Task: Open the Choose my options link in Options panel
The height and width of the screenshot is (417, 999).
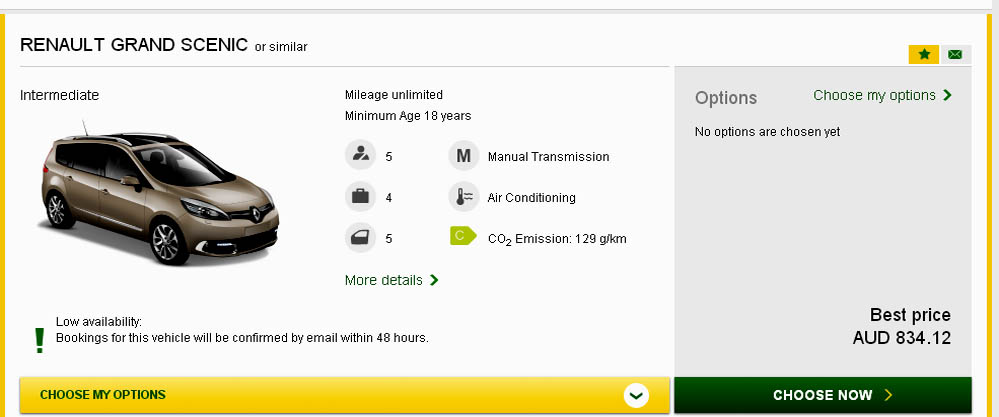Action: click(882, 95)
